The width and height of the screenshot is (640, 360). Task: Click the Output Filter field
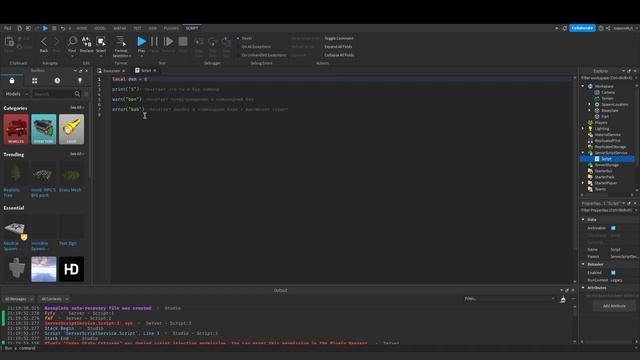509,299
